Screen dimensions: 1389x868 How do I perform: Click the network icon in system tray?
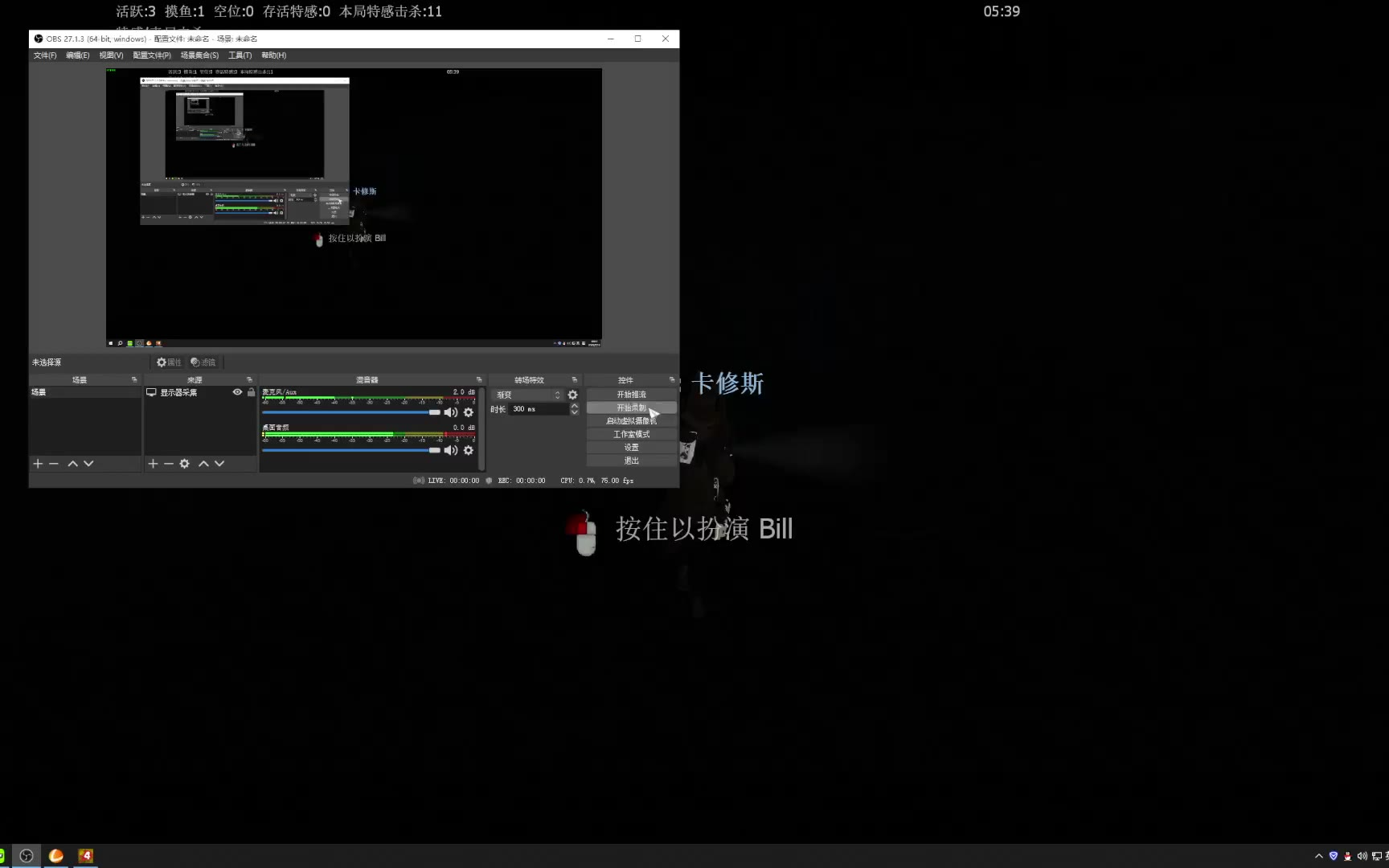click(x=1377, y=856)
